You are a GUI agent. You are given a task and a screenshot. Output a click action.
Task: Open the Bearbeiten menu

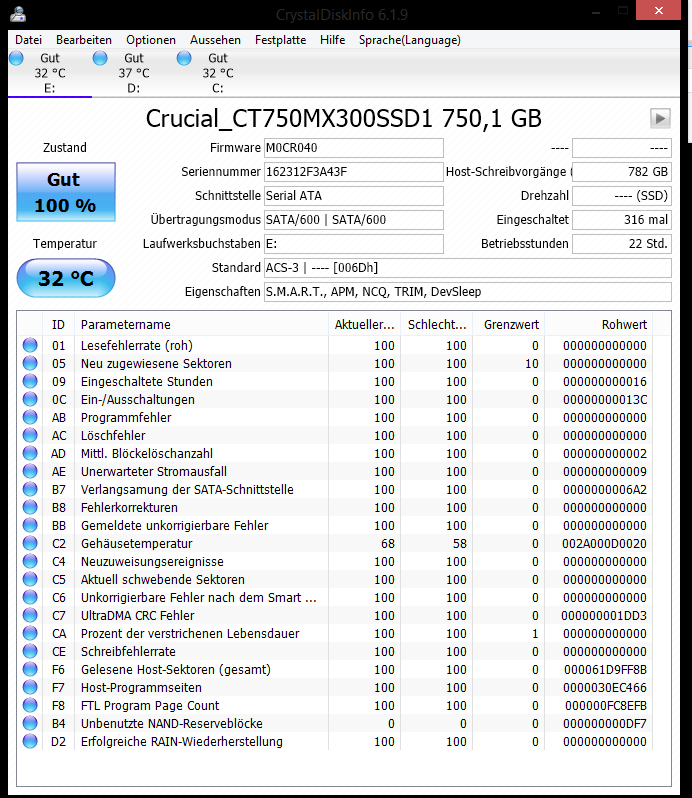click(83, 40)
